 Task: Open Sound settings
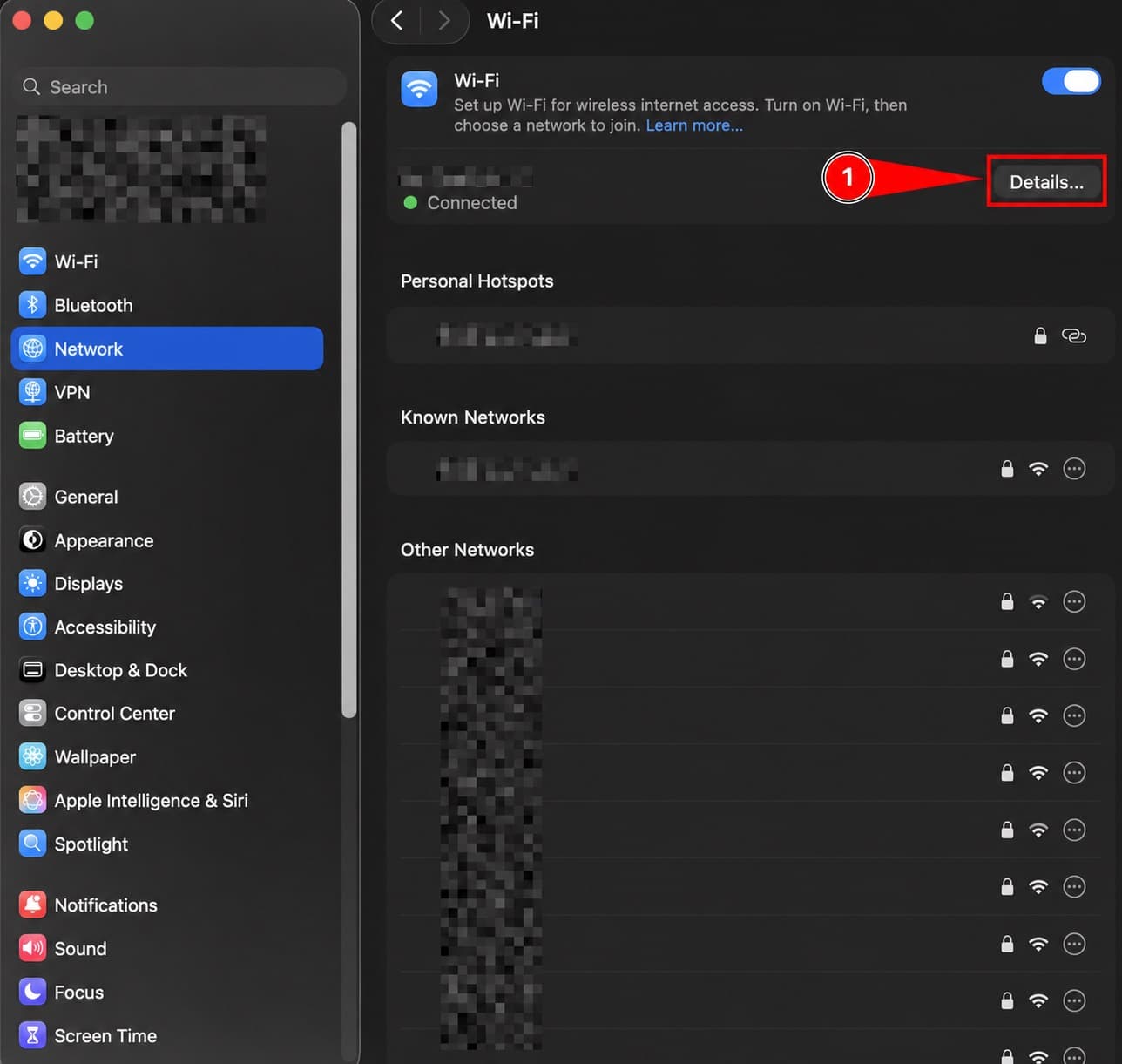coord(166,949)
